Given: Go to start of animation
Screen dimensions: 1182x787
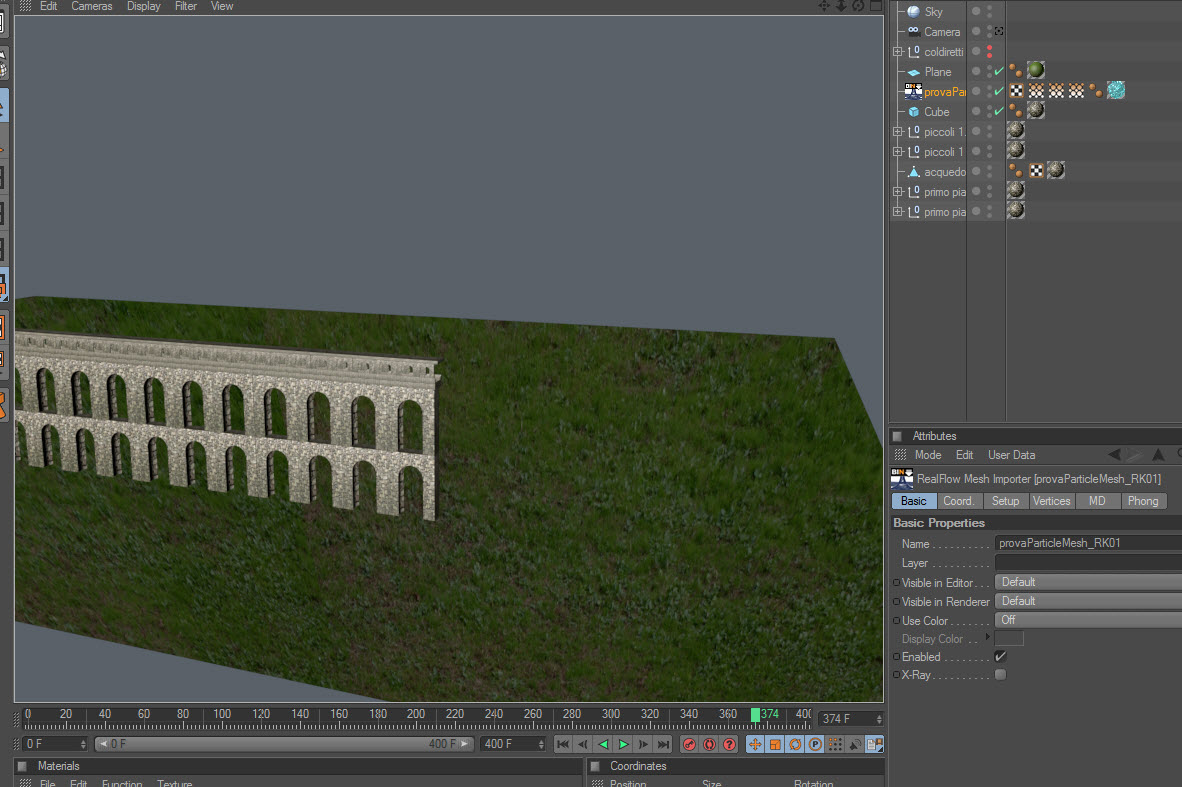Looking at the screenshot, I should (x=562, y=744).
